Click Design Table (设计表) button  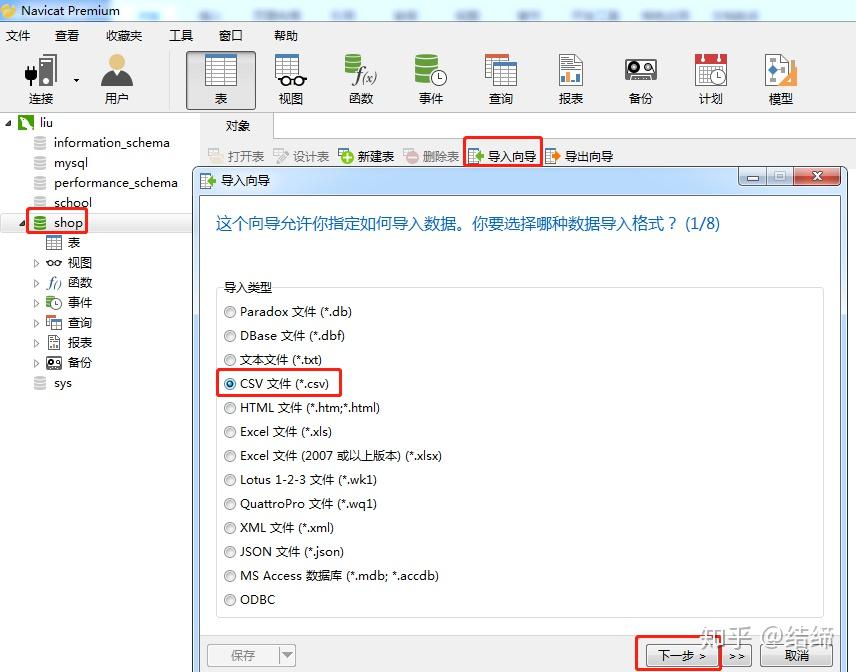301,156
